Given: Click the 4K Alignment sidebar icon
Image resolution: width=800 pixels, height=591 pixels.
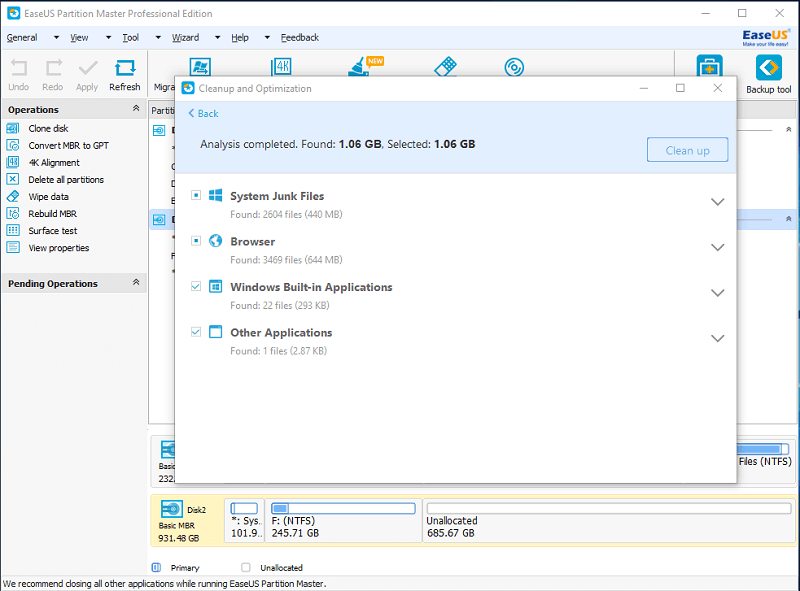Looking at the screenshot, I should coord(13,162).
